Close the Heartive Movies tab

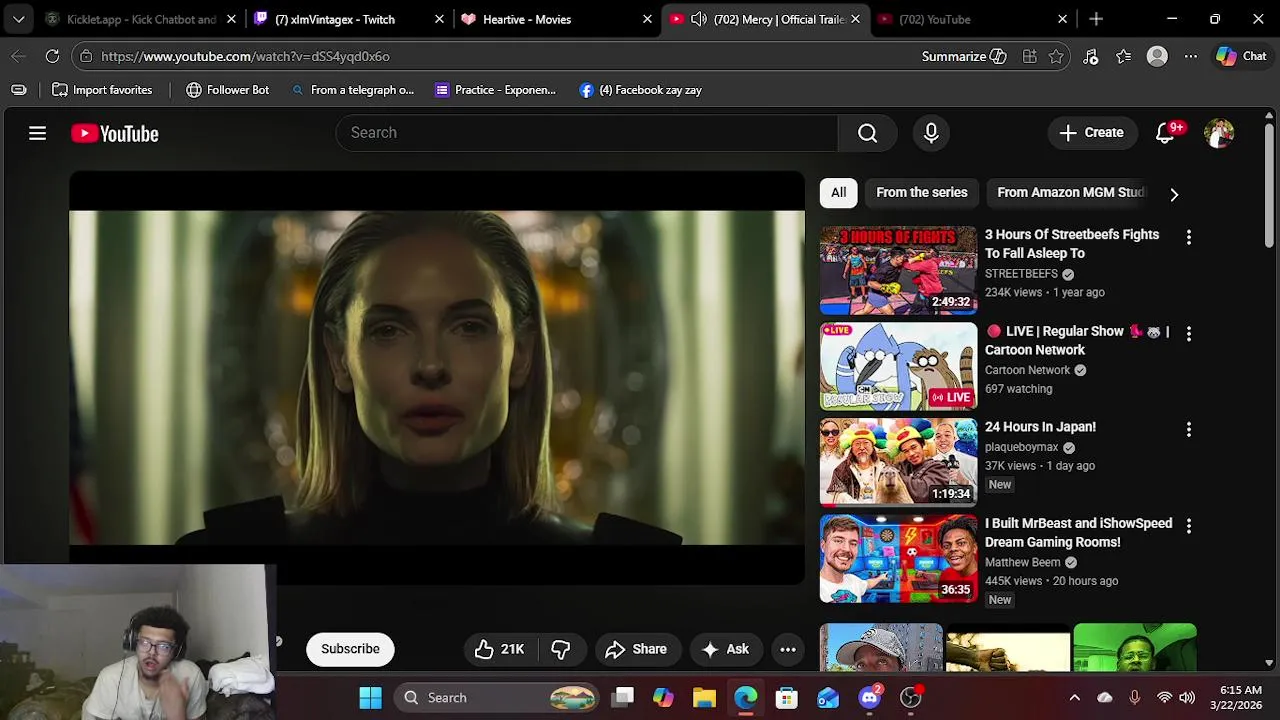tap(647, 19)
